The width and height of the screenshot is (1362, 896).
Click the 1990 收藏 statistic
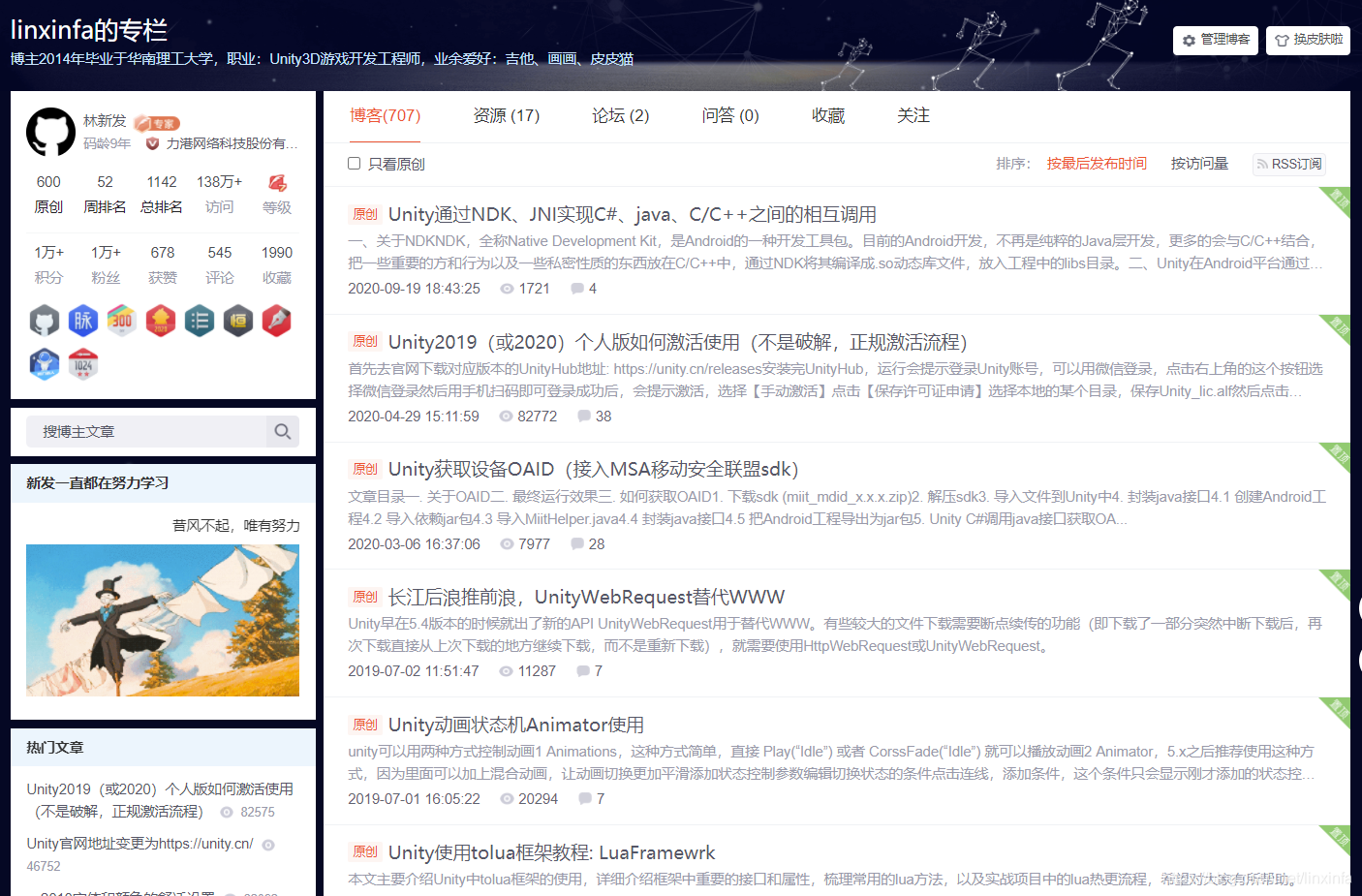tap(277, 264)
